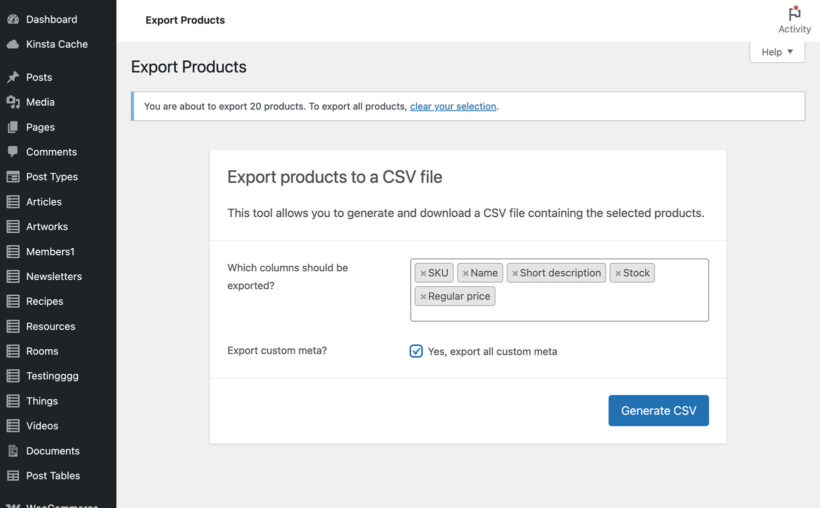Image resolution: width=820 pixels, height=508 pixels.
Task: Click the 'Export products to a CSV file' heading
Action: 335,177
